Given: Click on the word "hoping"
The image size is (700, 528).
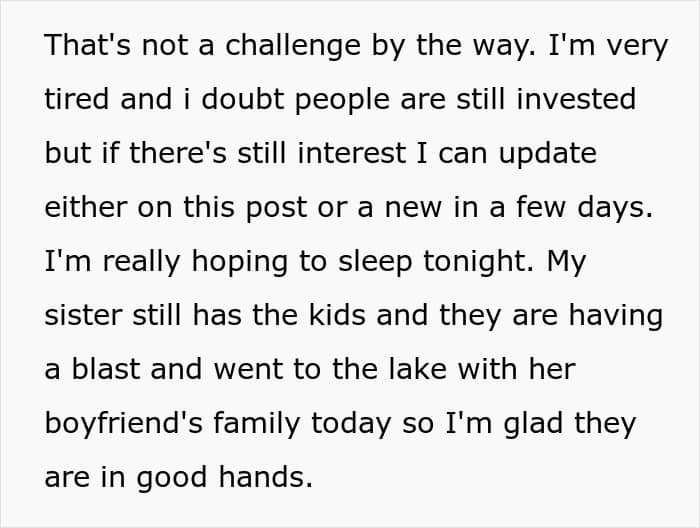Looking at the screenshot, I should [240, 262].
